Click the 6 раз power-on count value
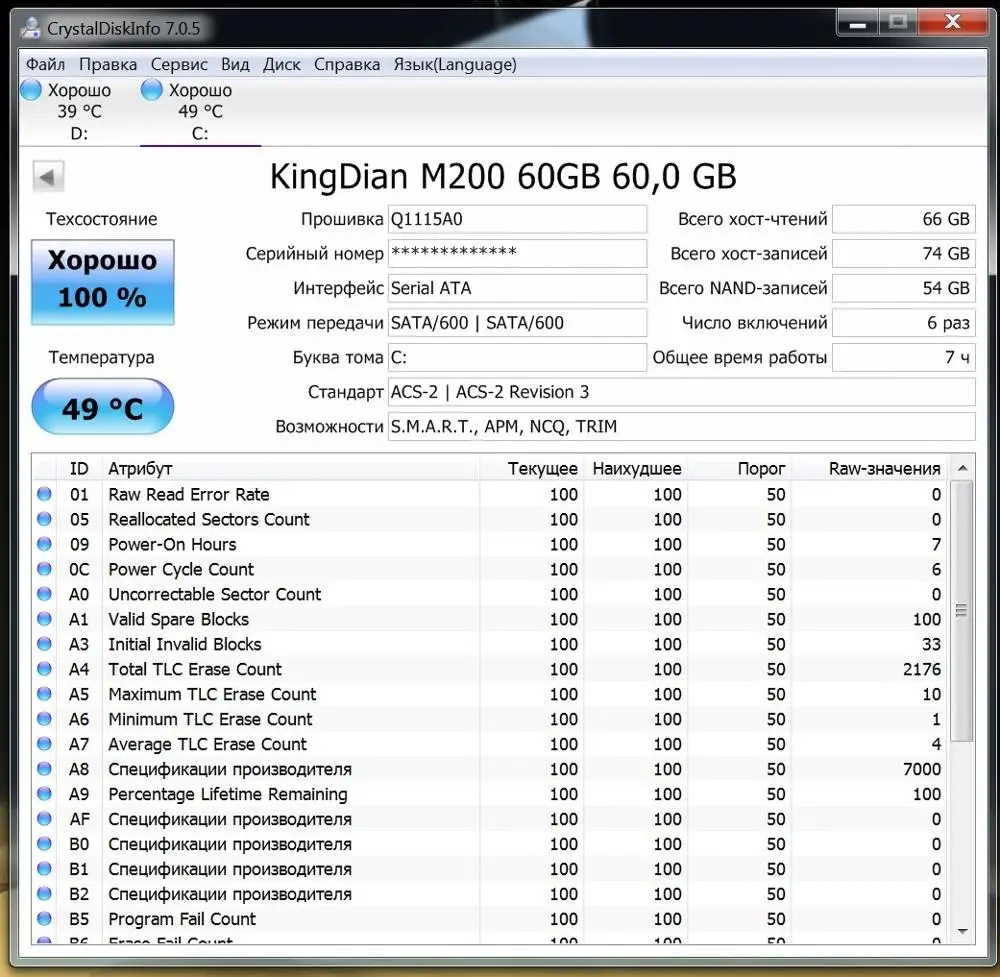 pyautogui.click(x=904, y=323)
